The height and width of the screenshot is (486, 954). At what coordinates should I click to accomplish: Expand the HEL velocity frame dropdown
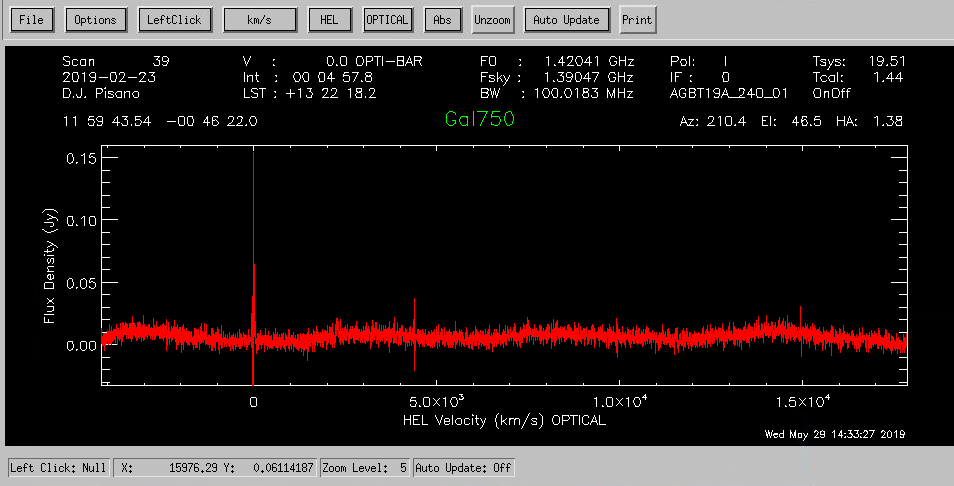coord(330,20)
